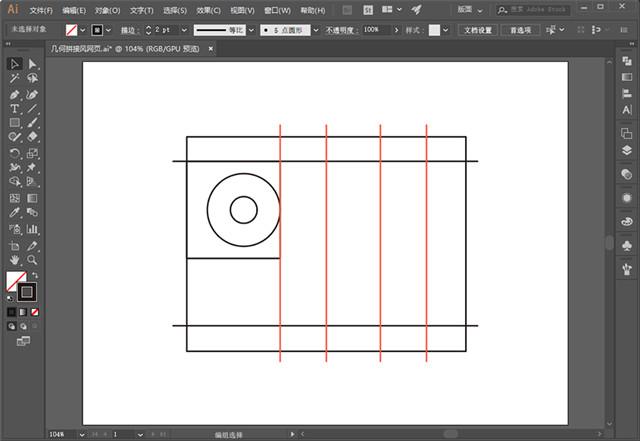Activate the Zoom magnifier tool
640x441 pixels.
pyautogui.click(x=33, y=259)
